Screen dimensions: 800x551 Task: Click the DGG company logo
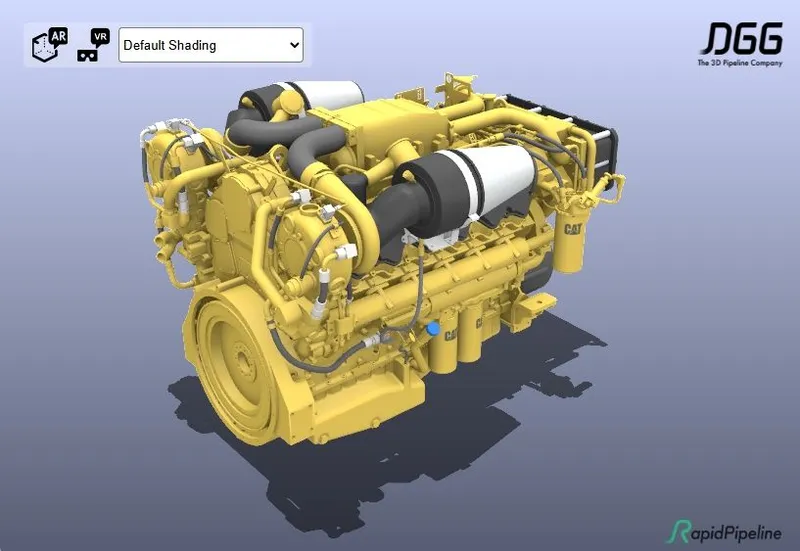[x=741, y=39]
